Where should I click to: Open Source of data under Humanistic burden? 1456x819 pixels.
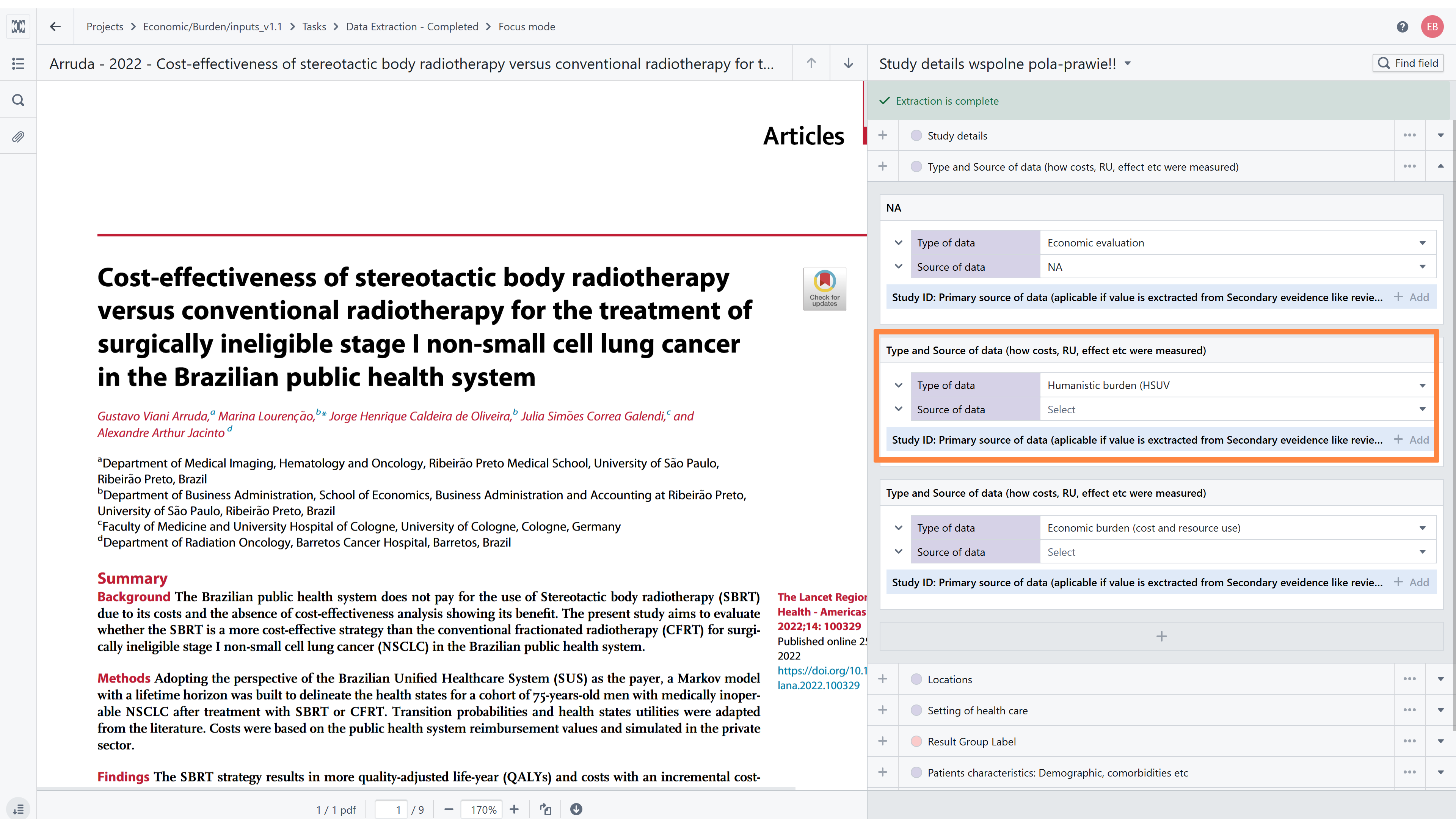coord(1238,409)
